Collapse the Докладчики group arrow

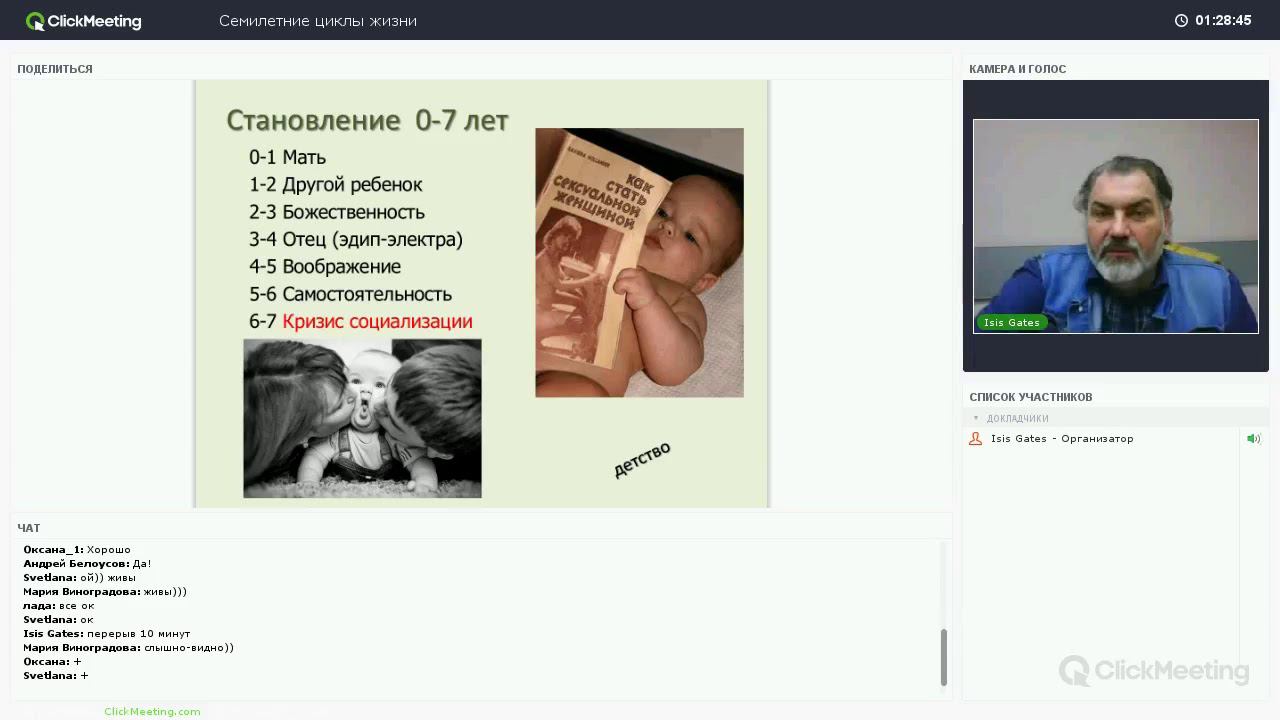[976, 418]
